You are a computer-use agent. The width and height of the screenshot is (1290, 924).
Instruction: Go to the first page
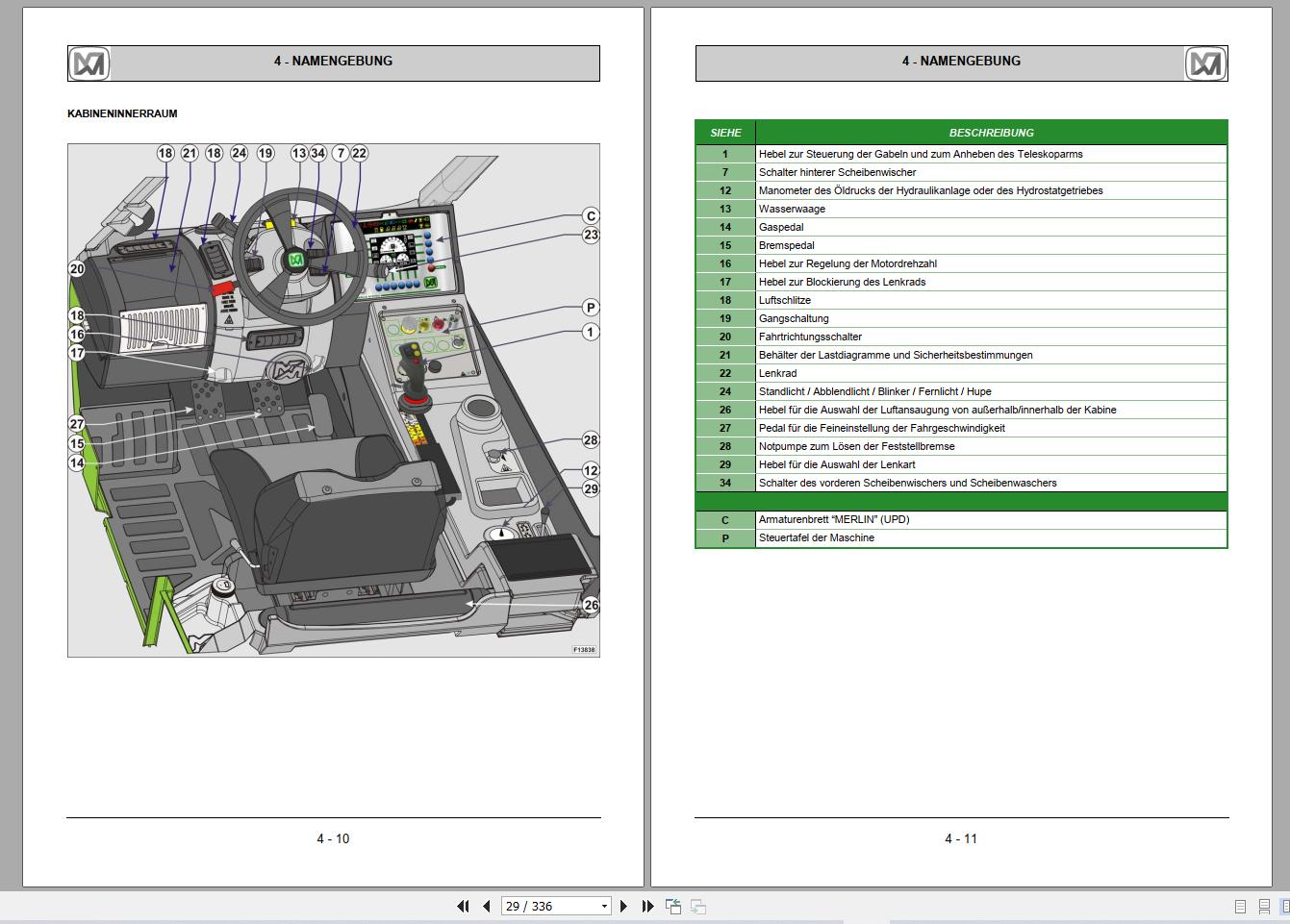tap(463, 906)
